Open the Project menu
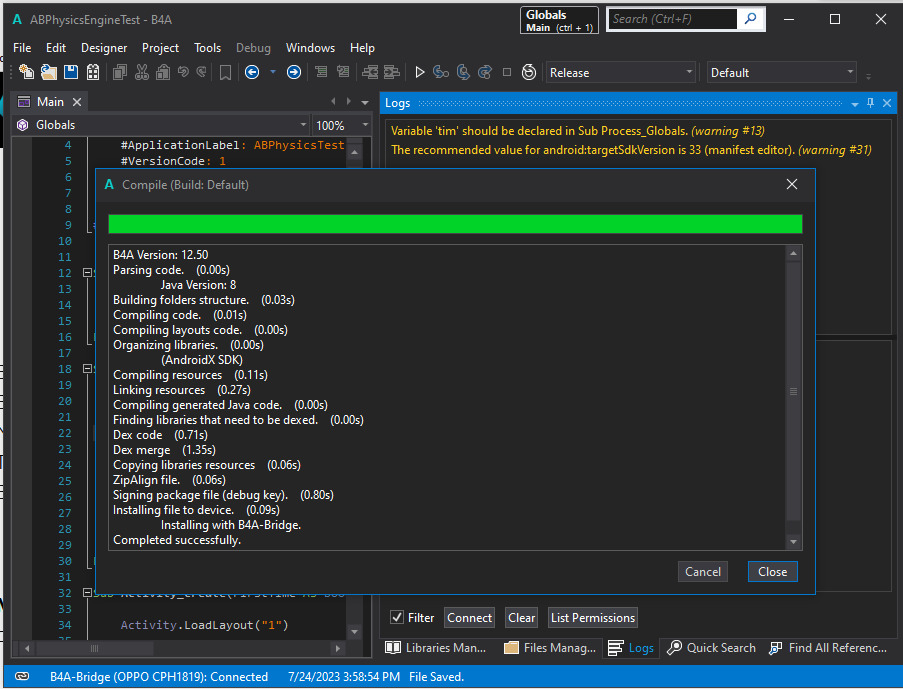The height and width of the screenshot is (689, 903). [x=160, y=48]
